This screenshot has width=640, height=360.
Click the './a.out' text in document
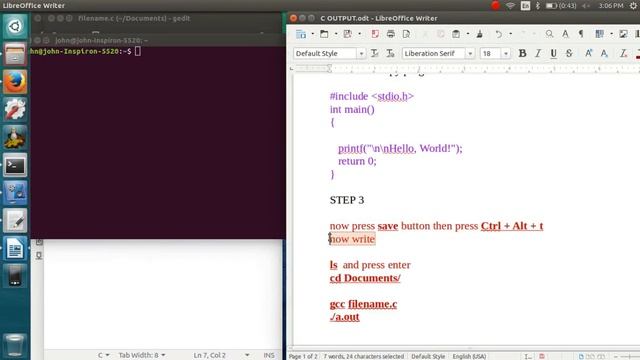coord(344,317)
